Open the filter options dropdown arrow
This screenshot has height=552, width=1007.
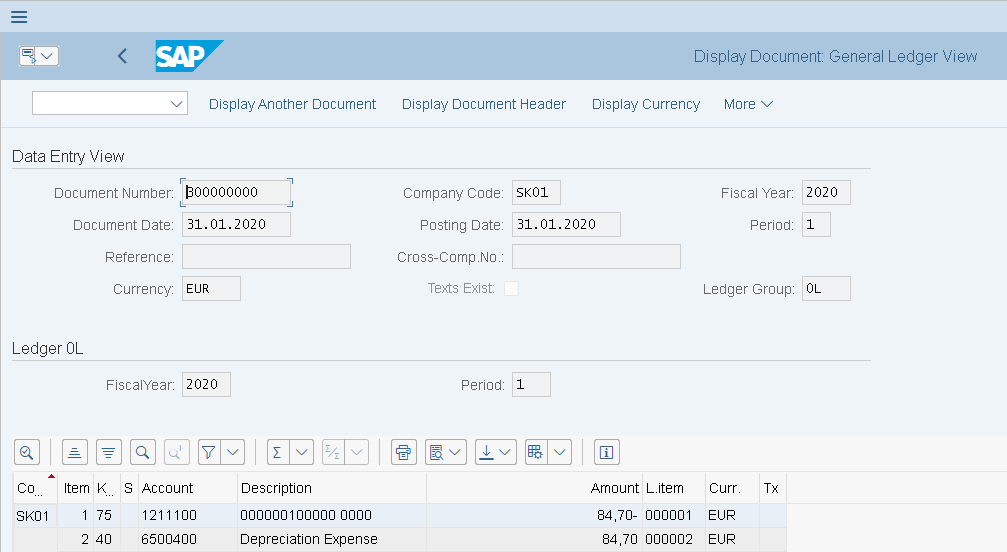pyautogui.click(x=233, y=452)
